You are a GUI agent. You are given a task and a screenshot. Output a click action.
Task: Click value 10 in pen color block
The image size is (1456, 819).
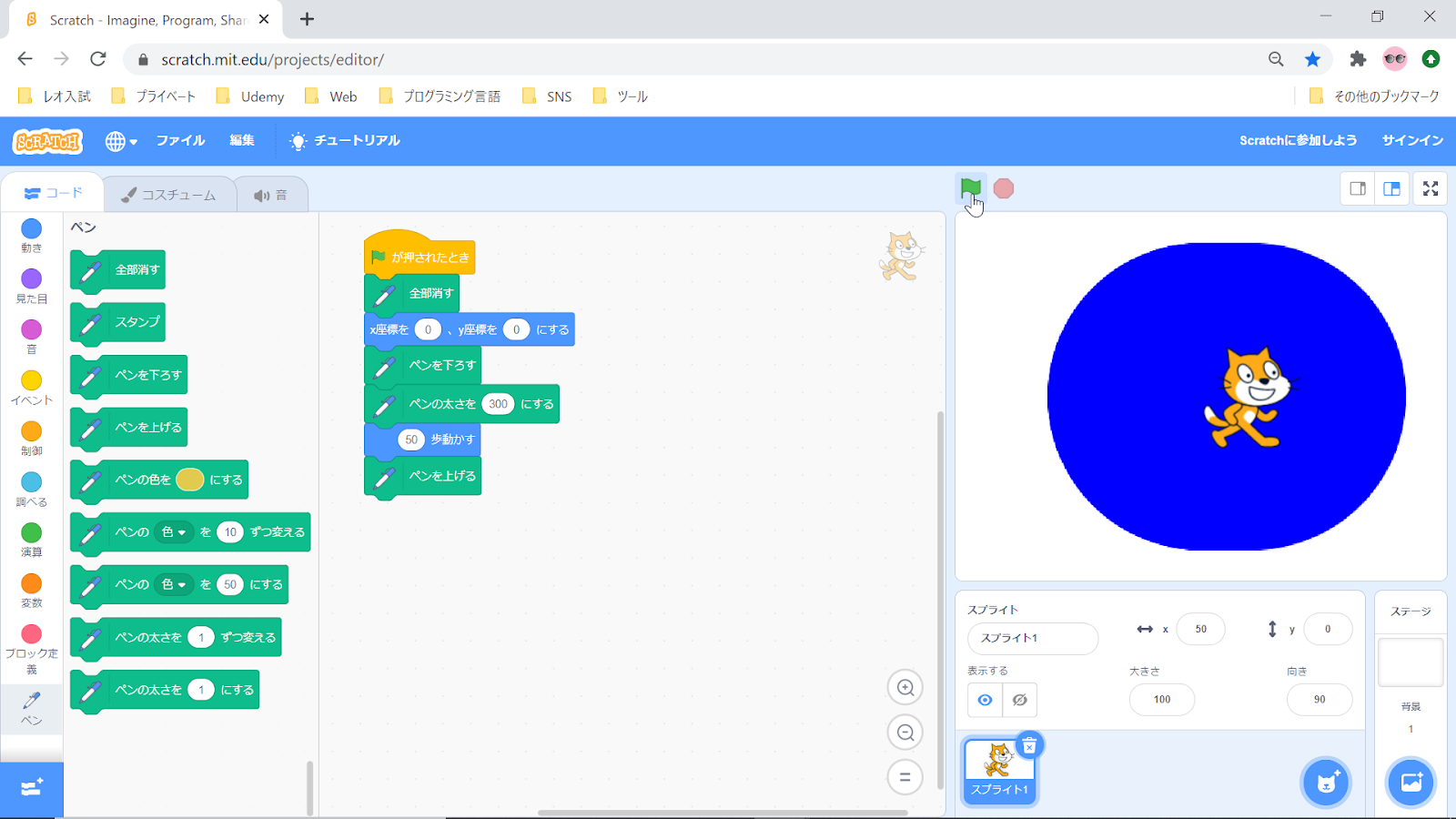coord(230,532)
